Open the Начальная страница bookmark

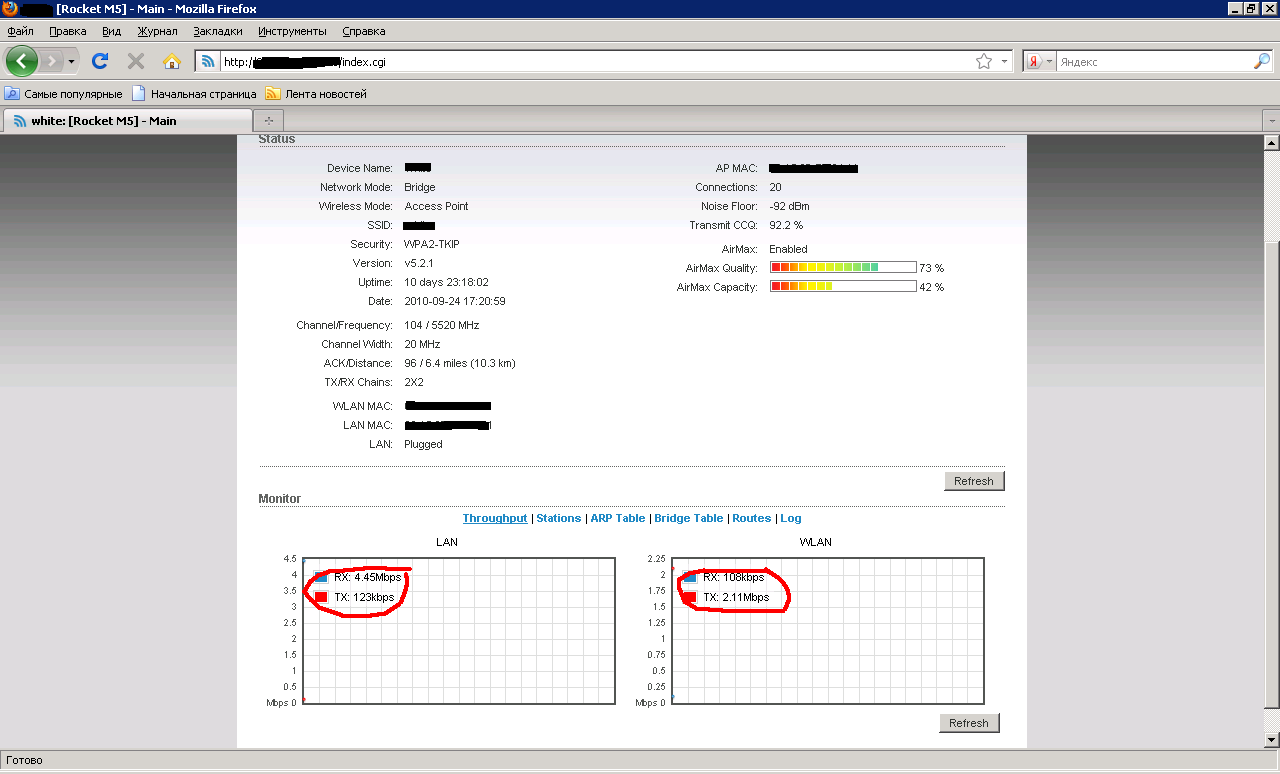194,94
